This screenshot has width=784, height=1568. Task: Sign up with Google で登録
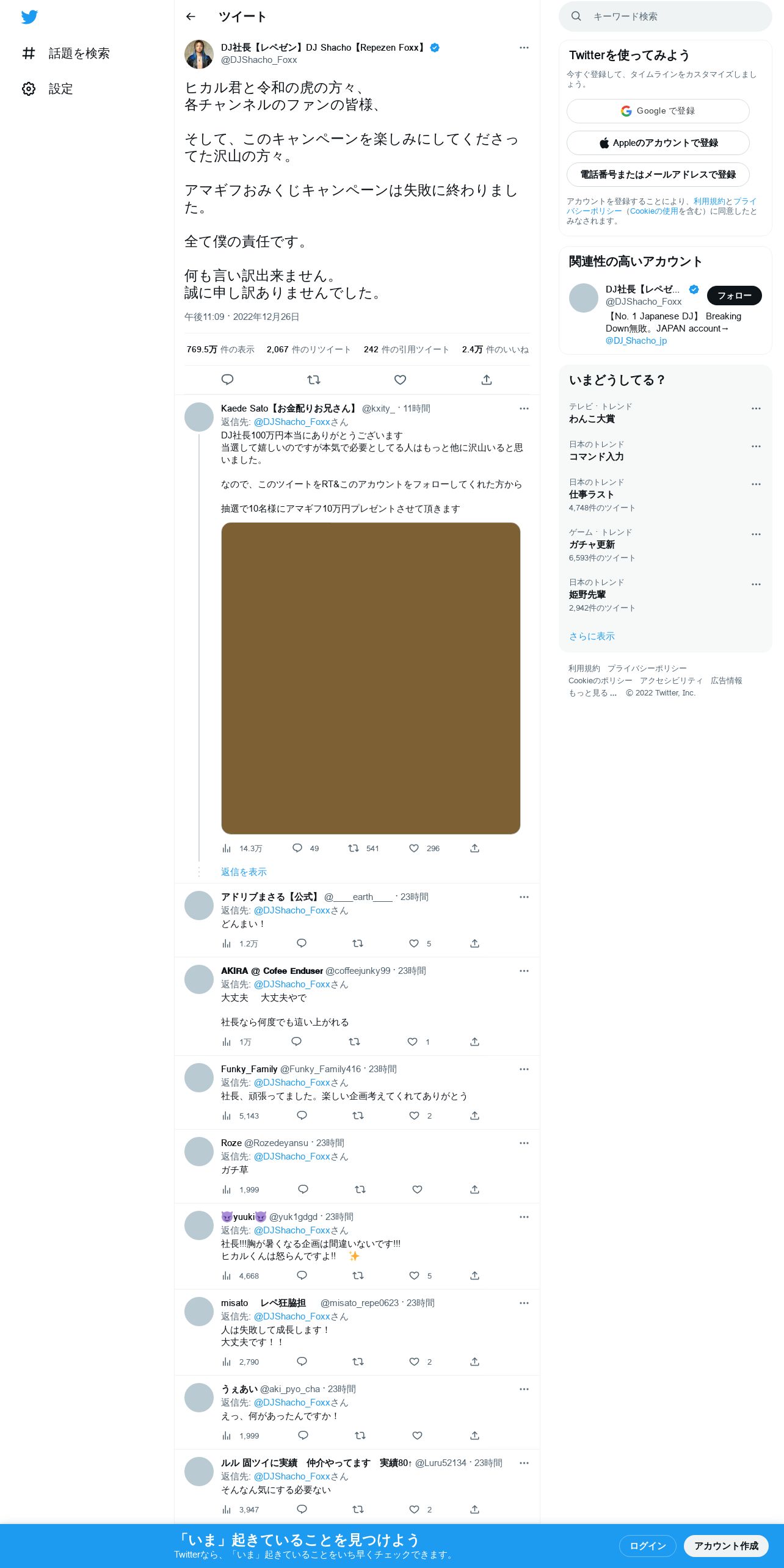(x=658, y=111)
